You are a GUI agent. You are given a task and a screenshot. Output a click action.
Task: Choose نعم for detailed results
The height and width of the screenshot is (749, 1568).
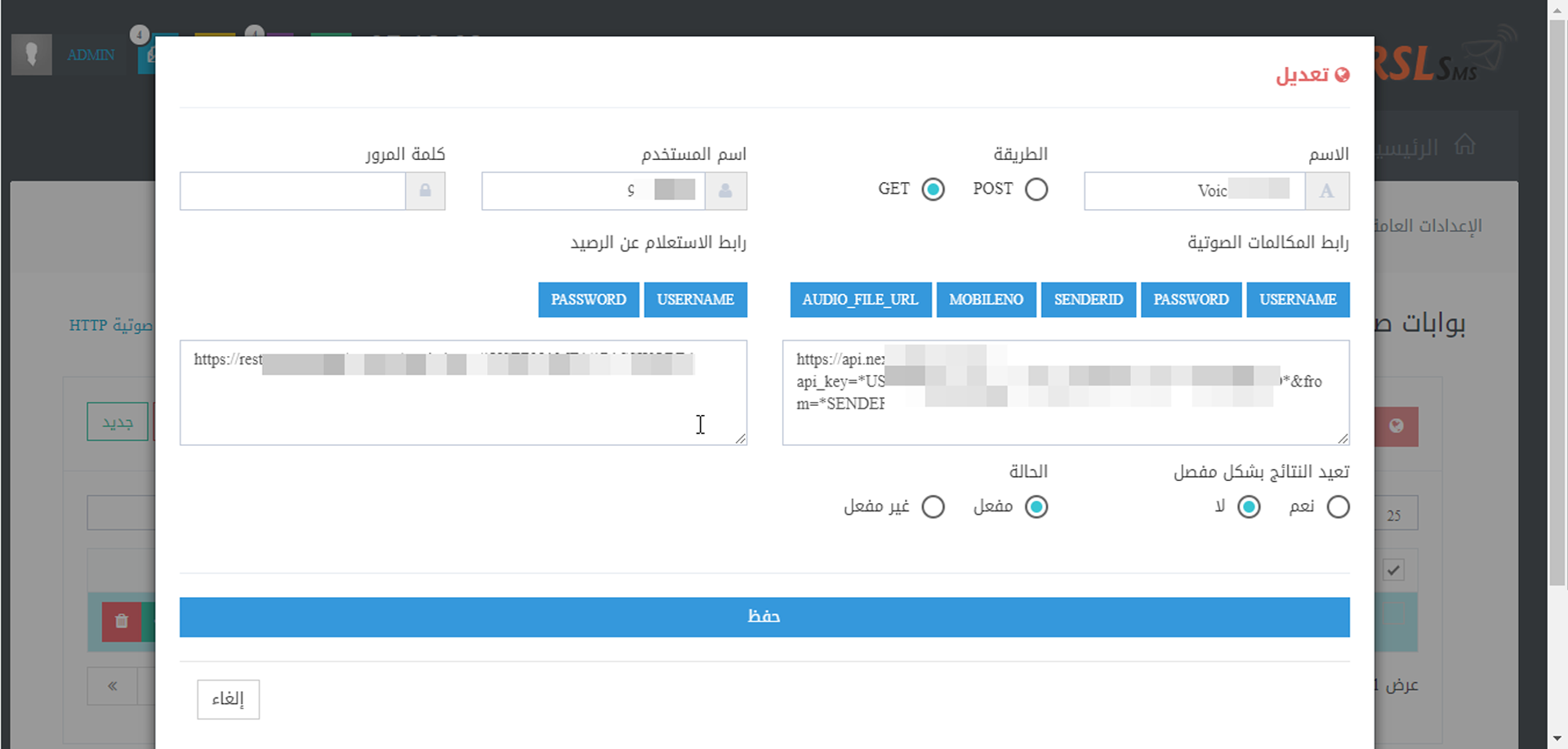pos(1338,507)
